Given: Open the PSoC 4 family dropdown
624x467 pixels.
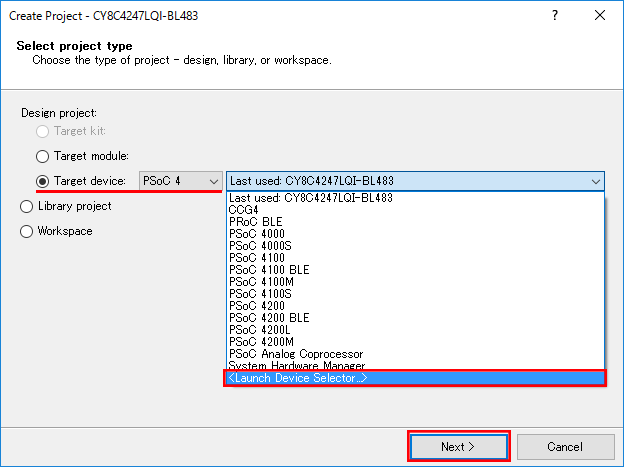Looking at the screenshot, I should tap(181, 181).
